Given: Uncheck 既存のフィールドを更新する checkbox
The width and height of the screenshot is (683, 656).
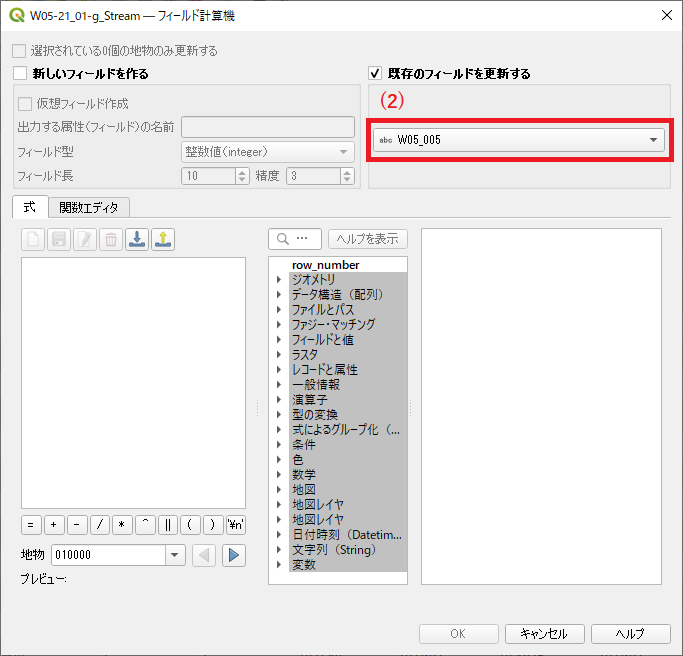Looking at the screenshot, I should coord(375,74).
